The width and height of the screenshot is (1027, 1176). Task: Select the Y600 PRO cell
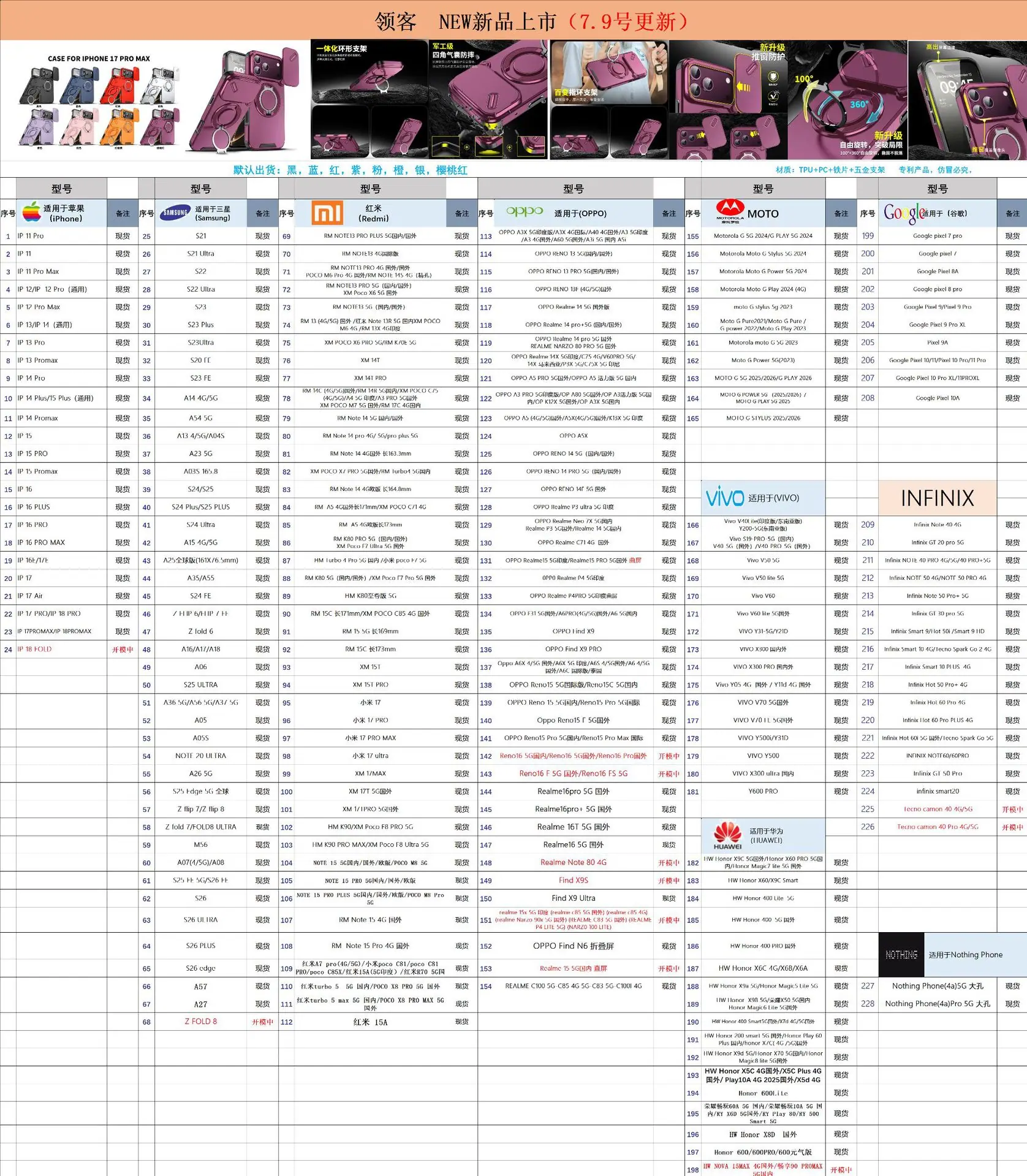(x=764, y=792)
